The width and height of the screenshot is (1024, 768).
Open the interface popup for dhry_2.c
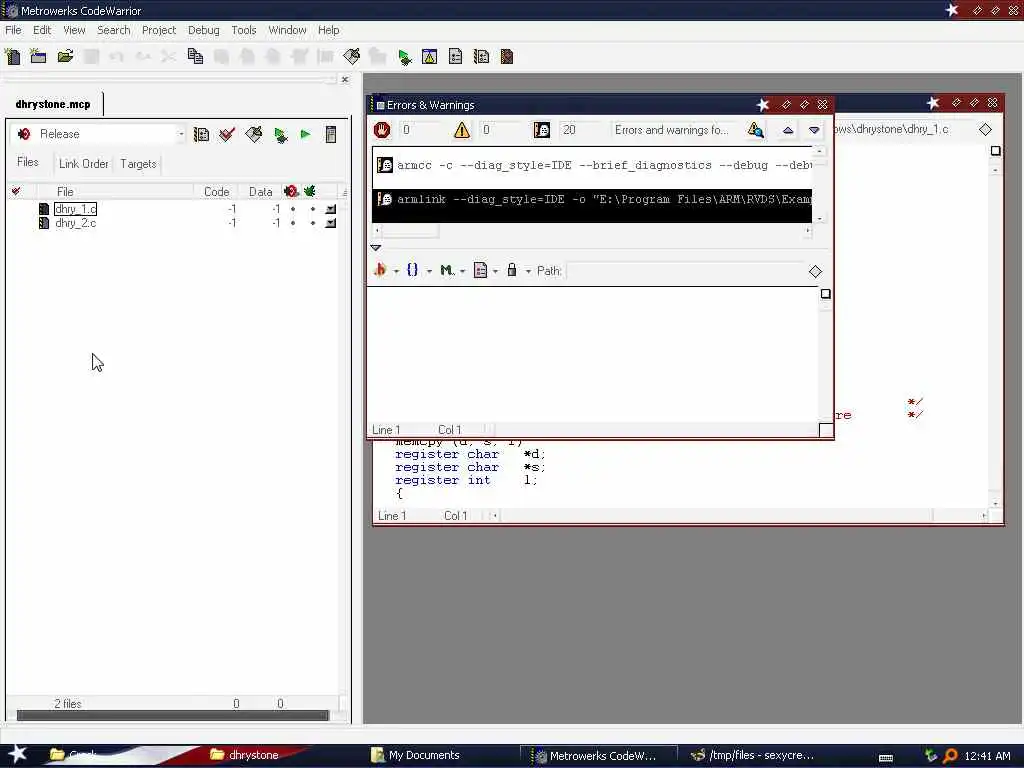tap(331, 223)
